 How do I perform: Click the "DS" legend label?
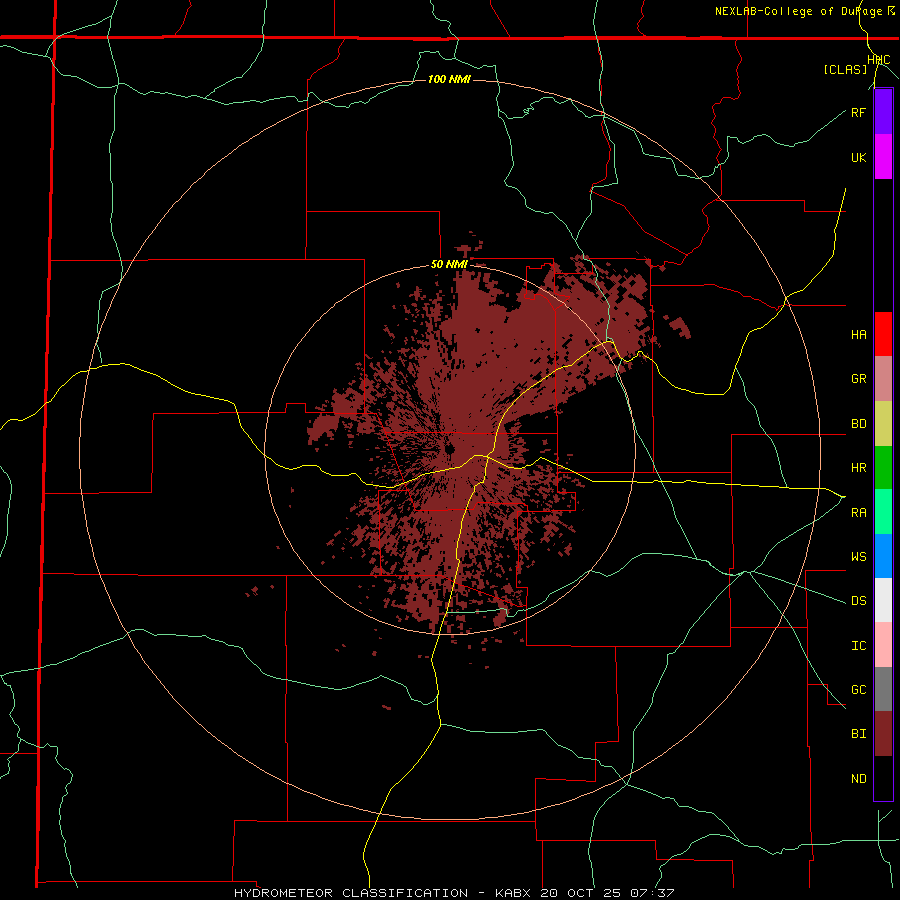pos(858,601)
